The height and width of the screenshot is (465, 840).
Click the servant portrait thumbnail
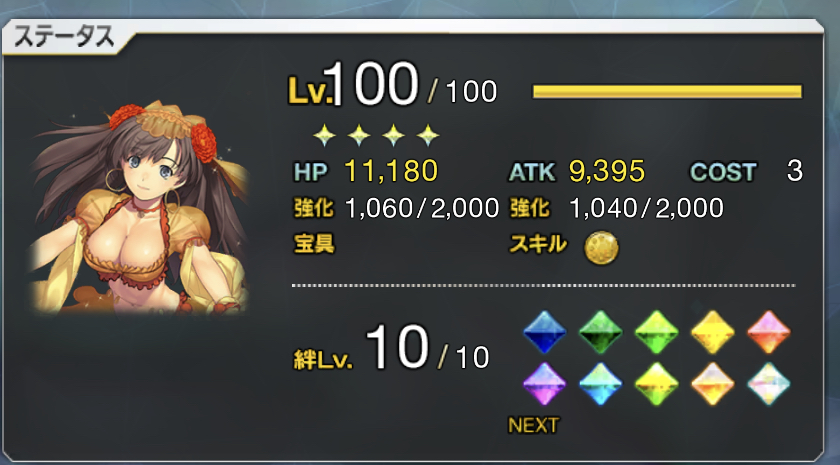[140, 206]
